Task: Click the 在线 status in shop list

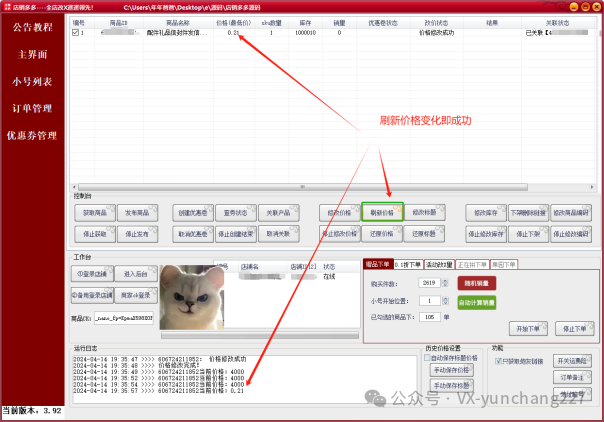Action: (329, 276)
